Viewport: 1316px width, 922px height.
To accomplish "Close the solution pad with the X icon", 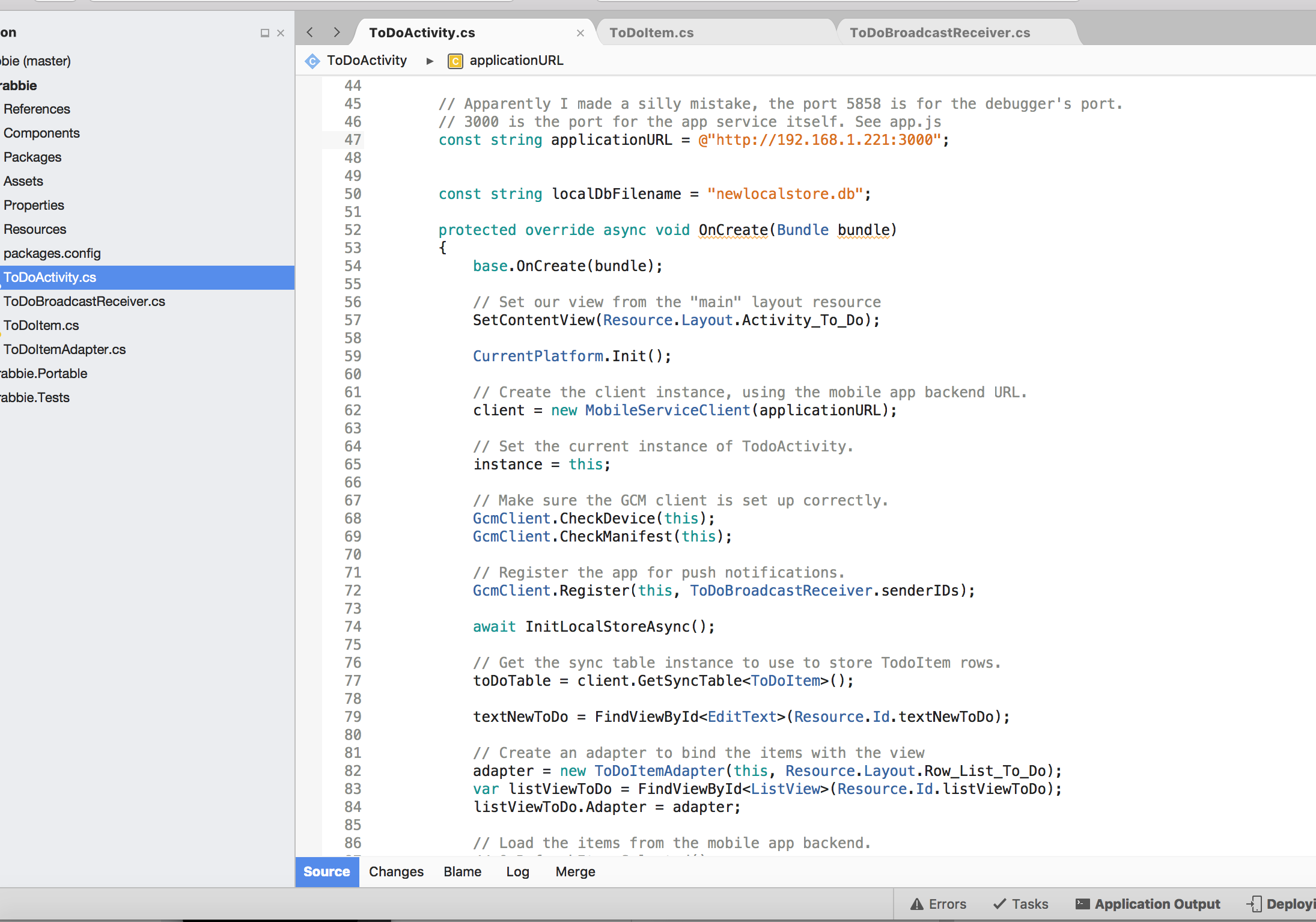I will [x=281, y=33].
